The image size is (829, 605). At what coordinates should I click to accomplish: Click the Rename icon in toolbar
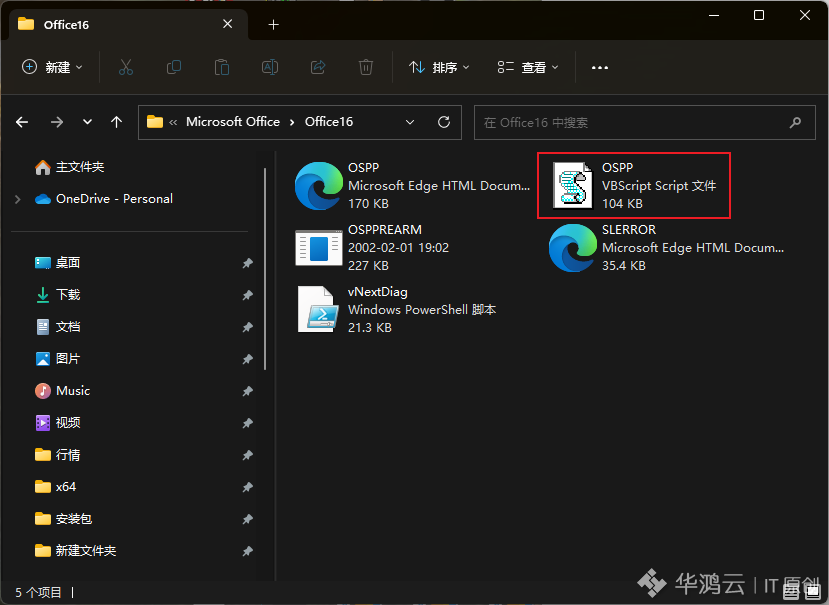(x=270, y=67)
